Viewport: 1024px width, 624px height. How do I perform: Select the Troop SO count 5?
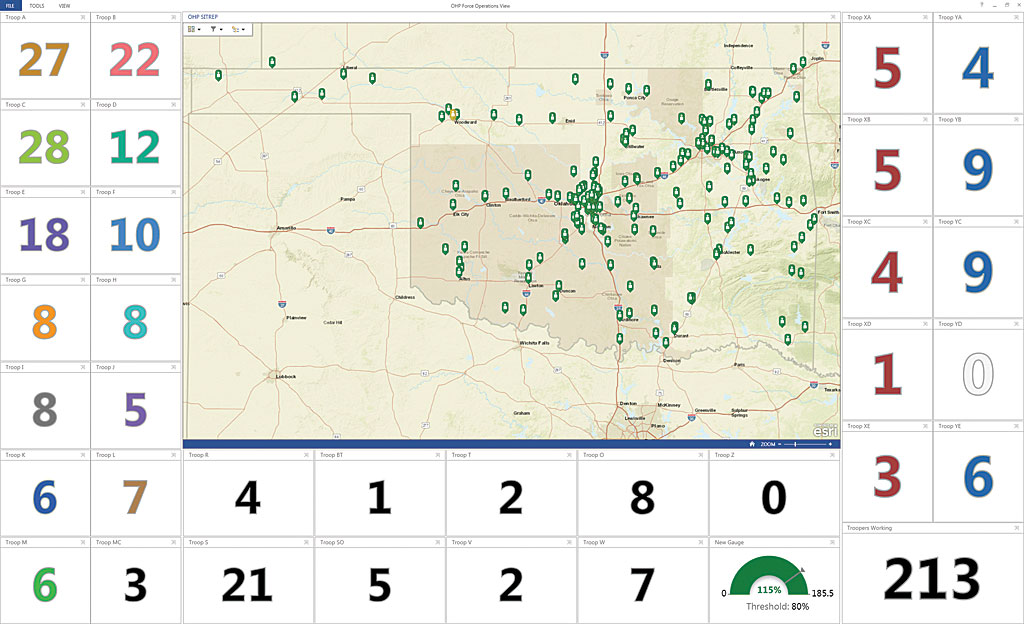click(379, 585)
